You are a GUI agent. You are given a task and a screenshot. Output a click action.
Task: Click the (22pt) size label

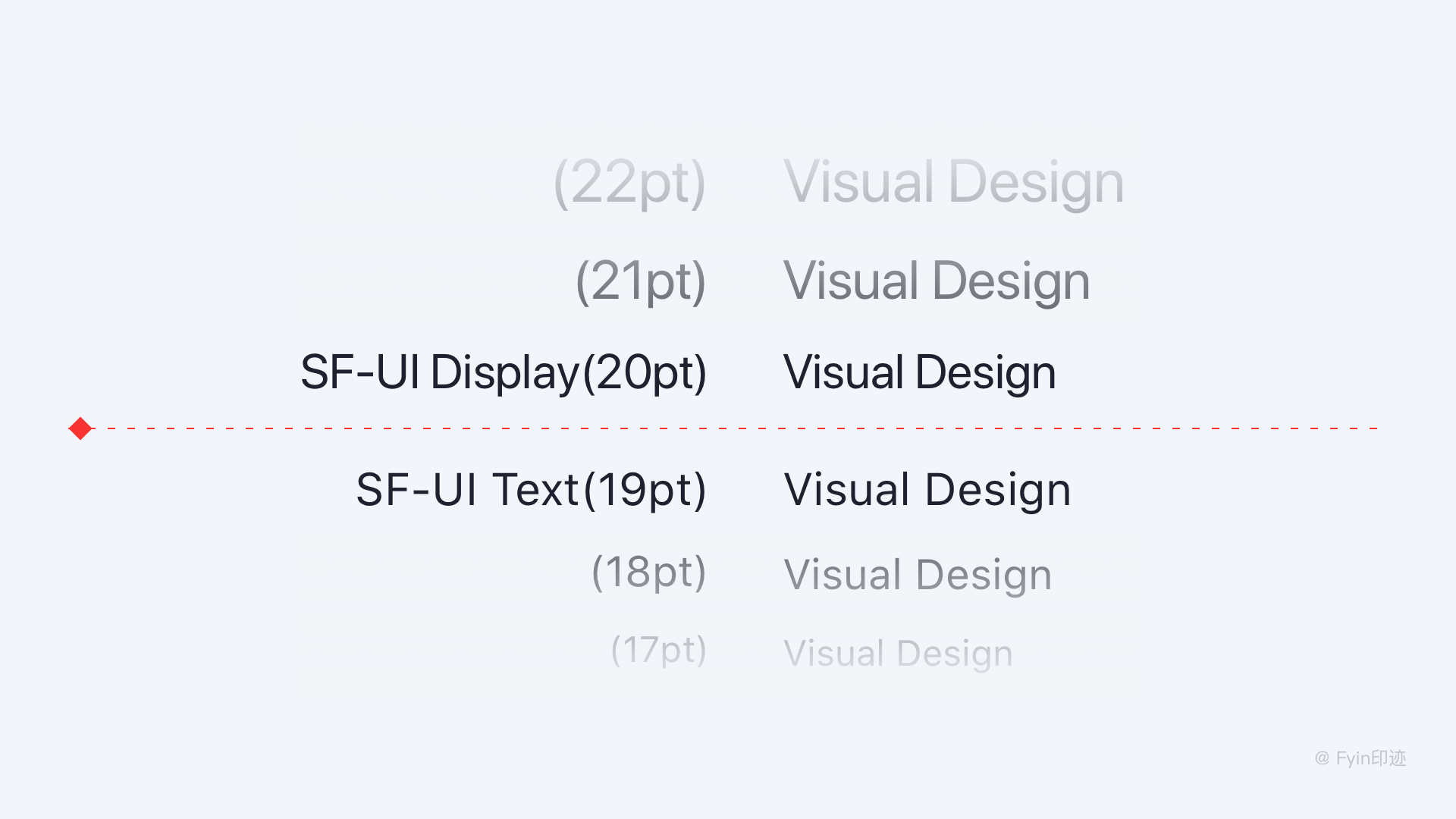pos(629,184)
